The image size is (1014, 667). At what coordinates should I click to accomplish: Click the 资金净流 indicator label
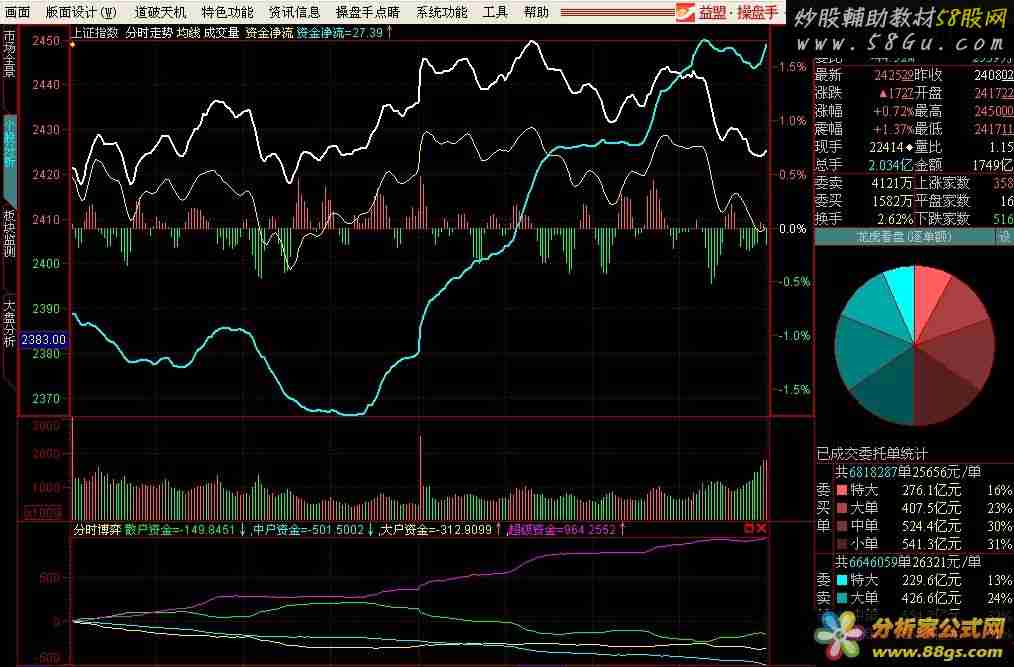pos(269,32)
